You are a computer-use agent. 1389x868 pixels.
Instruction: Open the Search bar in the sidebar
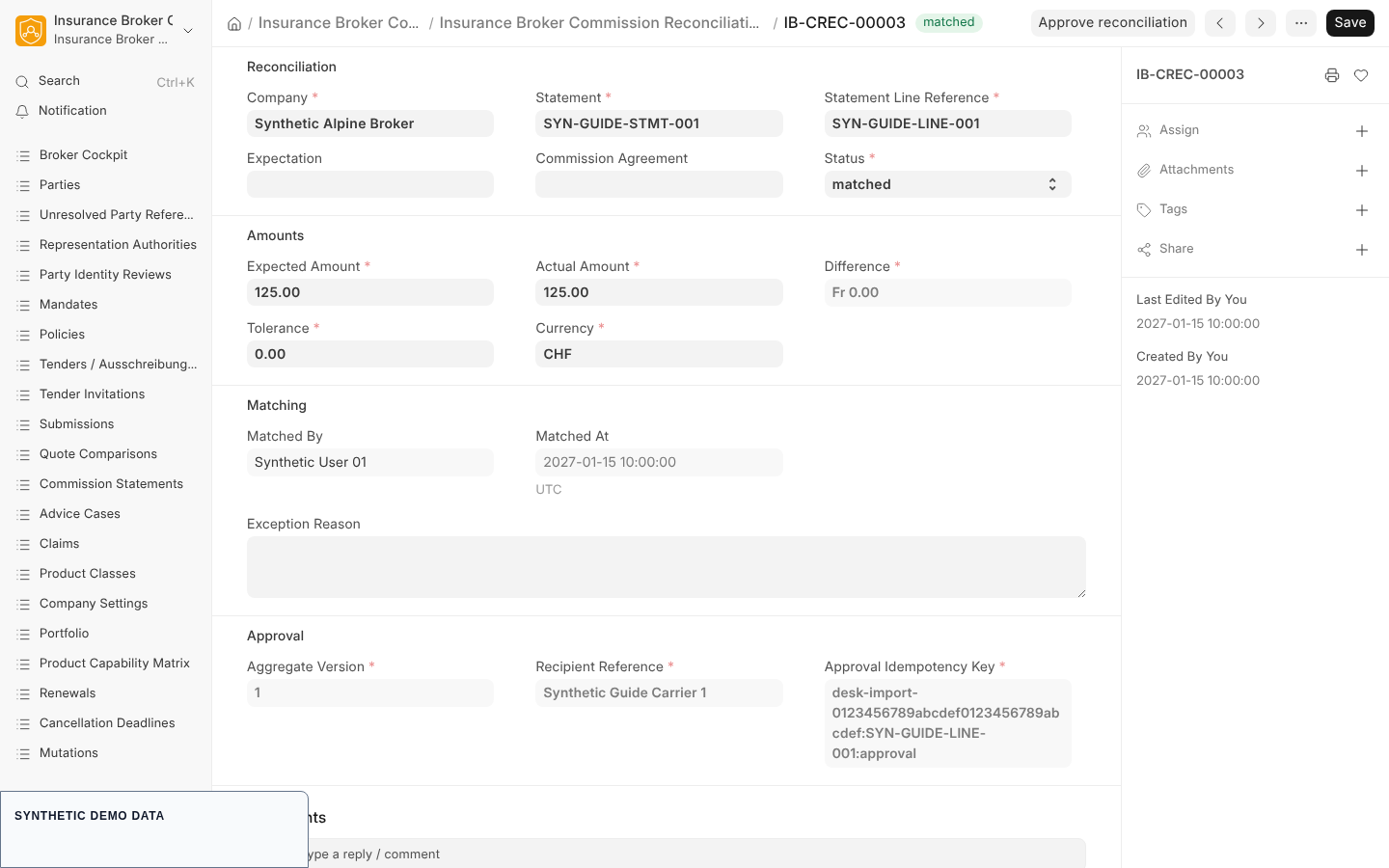coord(106,82)
